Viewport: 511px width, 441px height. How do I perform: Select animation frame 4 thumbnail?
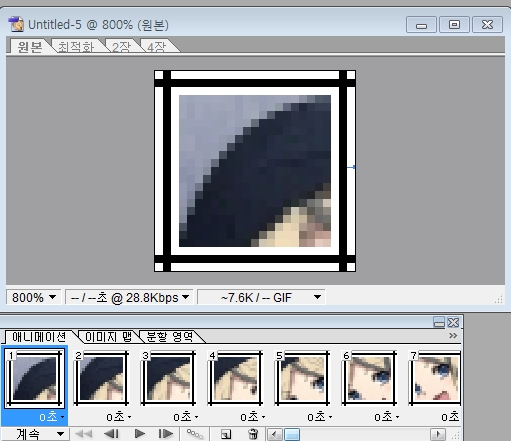pyautogui.click(x=235, y=378)
